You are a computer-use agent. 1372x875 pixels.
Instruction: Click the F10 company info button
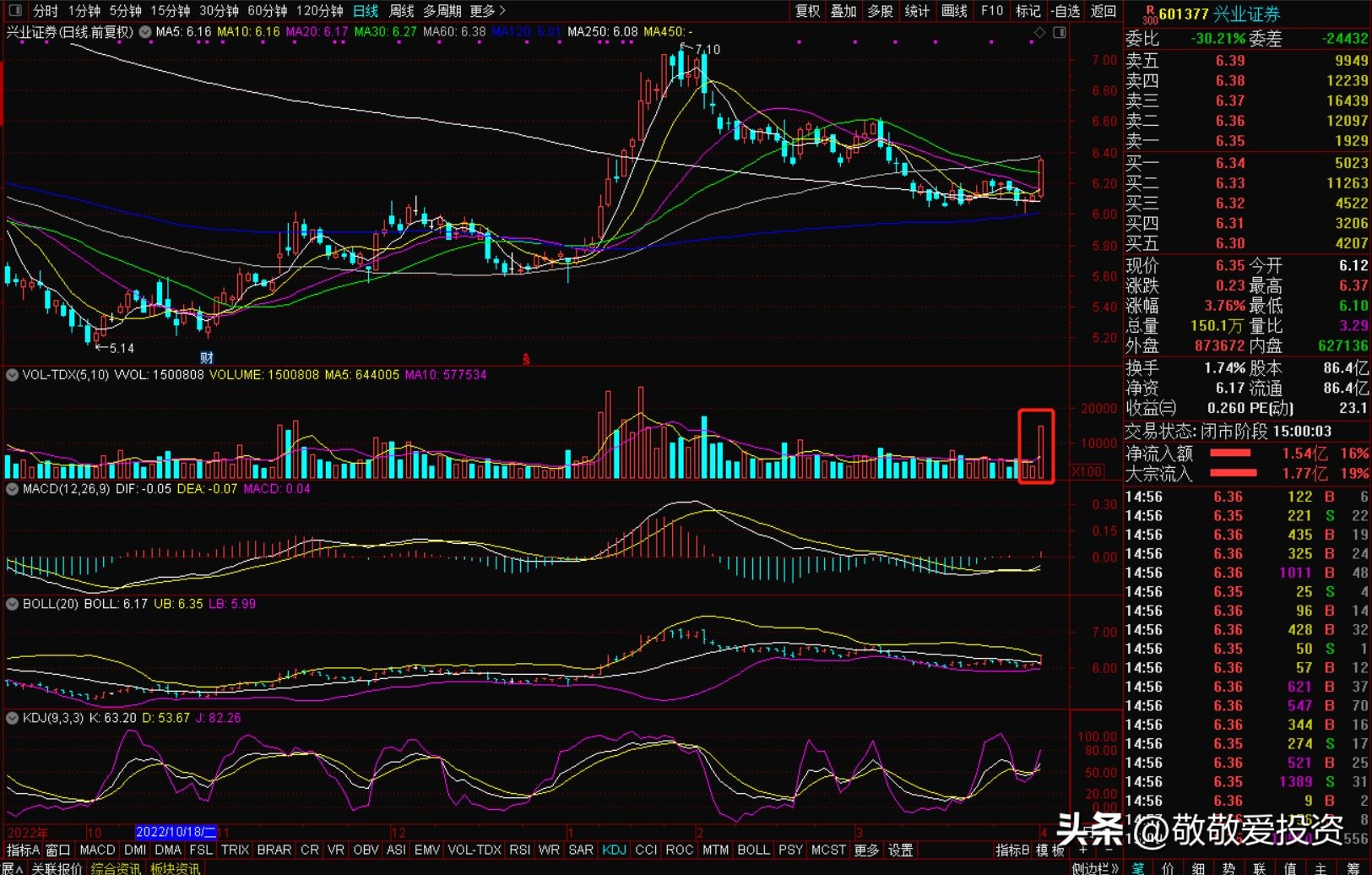tap(992, 11)
